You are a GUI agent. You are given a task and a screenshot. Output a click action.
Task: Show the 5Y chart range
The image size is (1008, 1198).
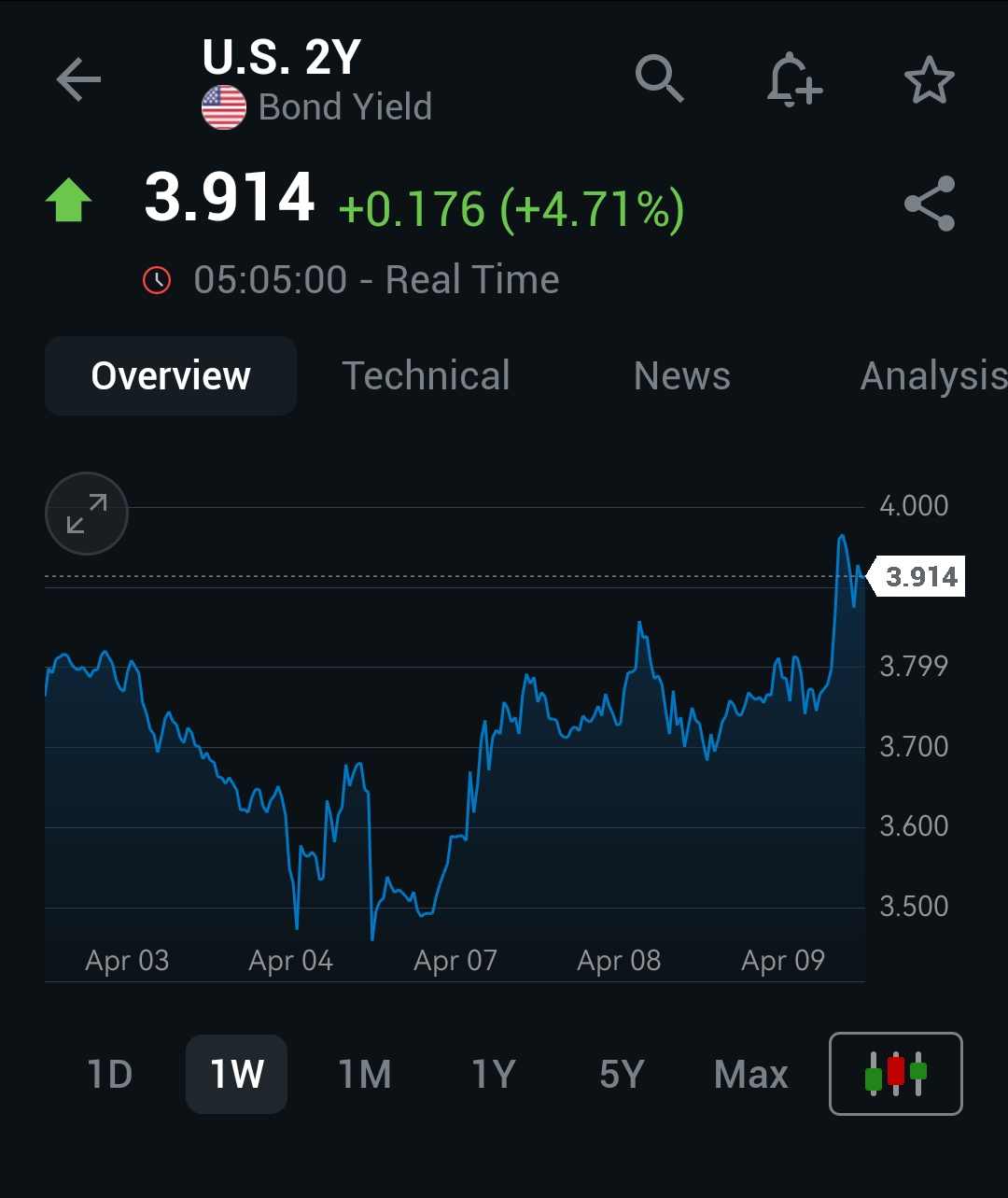[622, 1074]
